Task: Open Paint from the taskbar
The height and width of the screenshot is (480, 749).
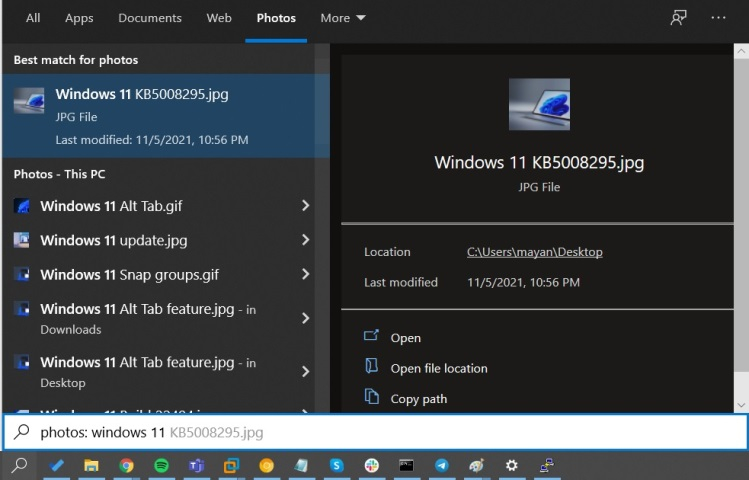Action: click(x=476, y=465)
